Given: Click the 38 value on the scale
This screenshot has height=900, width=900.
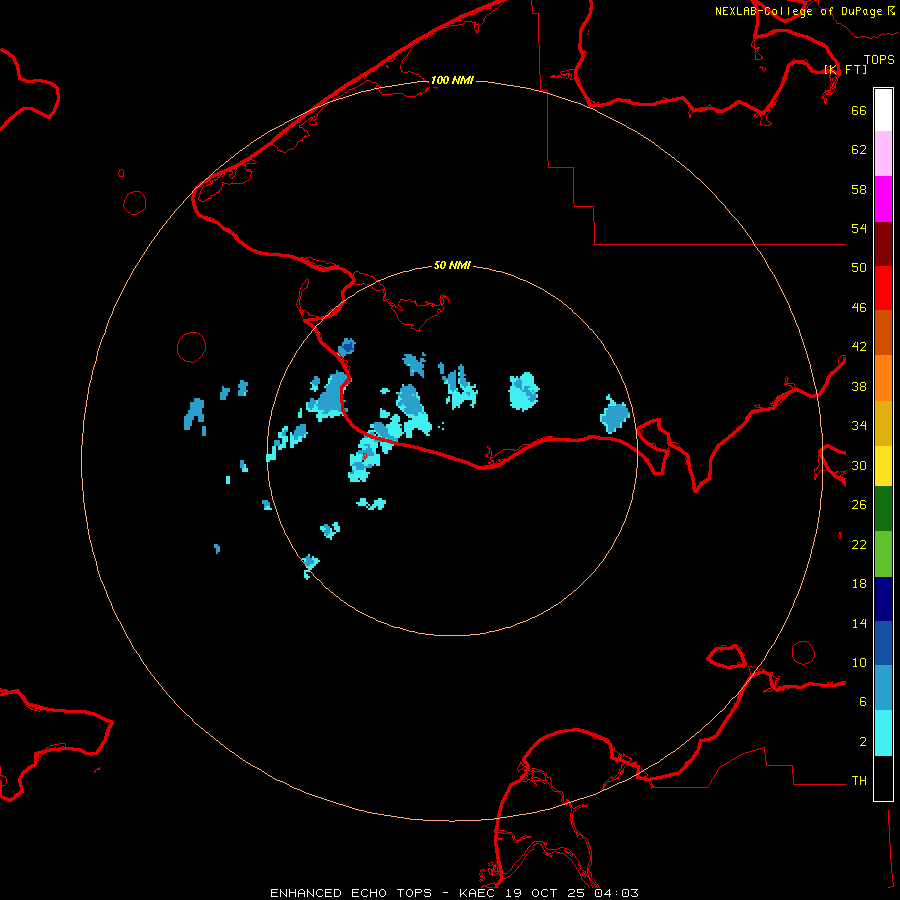Looking at the screenshot, I should click(x=859, y=386).
